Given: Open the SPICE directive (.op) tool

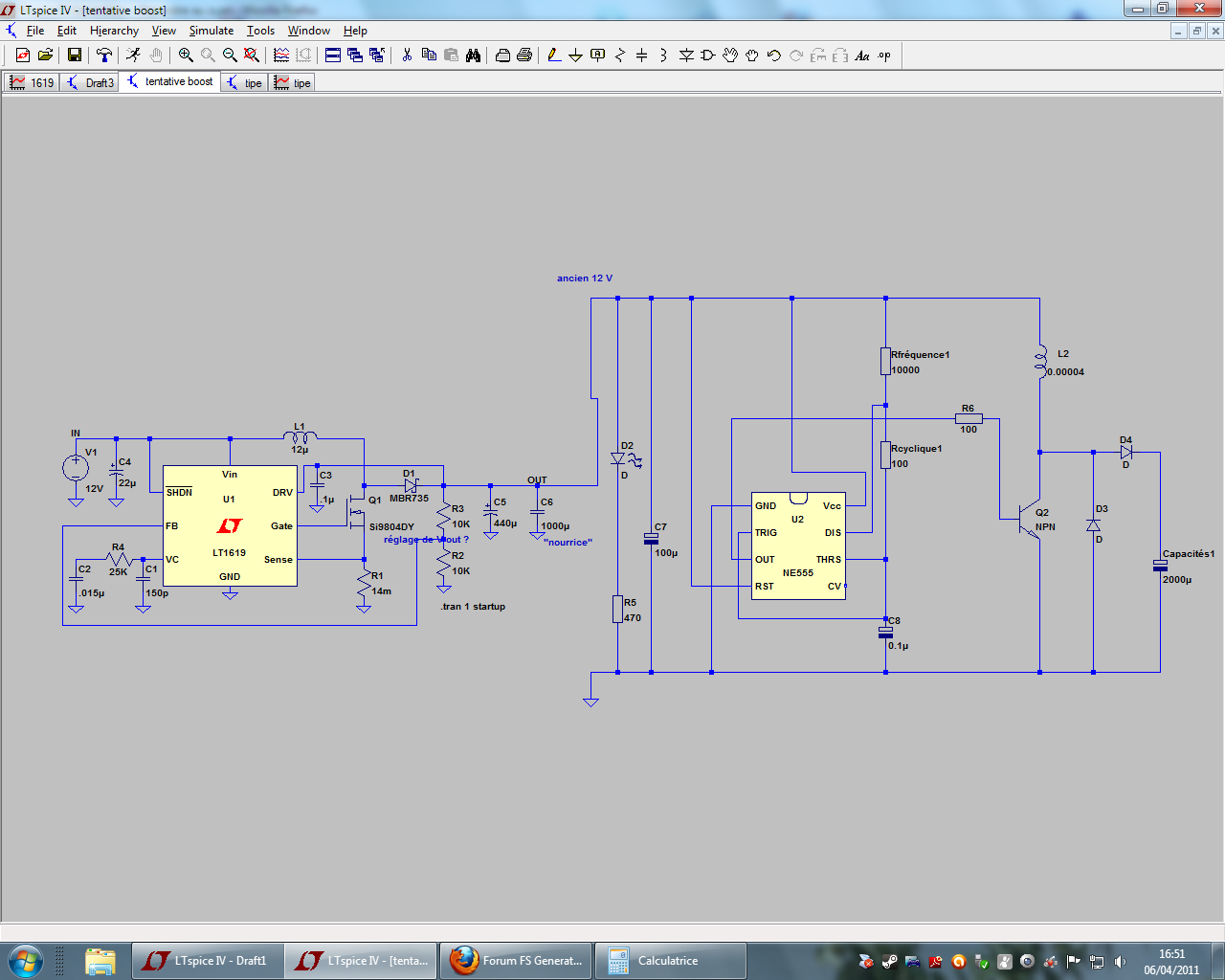Looking at the screenshot, I should [884, 56].
